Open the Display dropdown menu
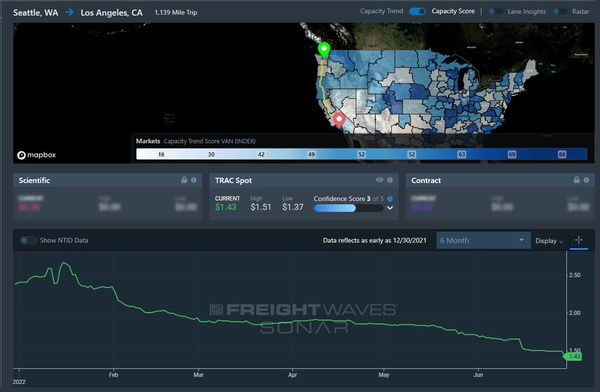Screen dimensions: 600x392 [549, 241]
